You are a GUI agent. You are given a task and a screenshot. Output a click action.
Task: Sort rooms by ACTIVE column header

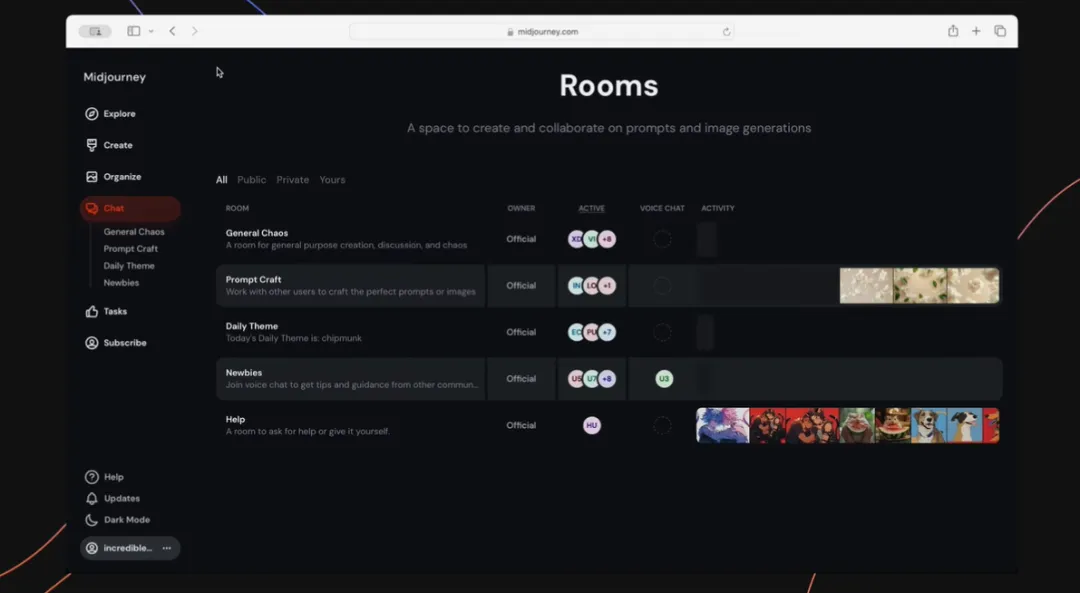tap(591, 208)
